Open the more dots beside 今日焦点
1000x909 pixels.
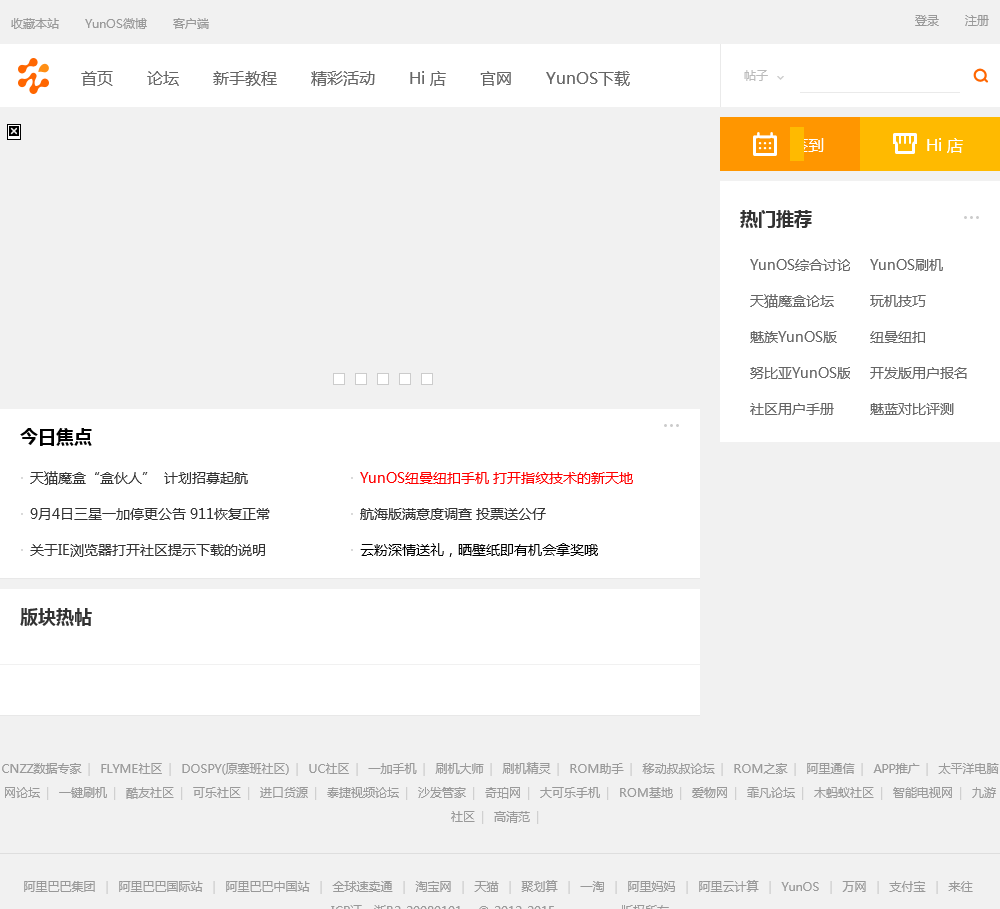click(x=671, y=425)
